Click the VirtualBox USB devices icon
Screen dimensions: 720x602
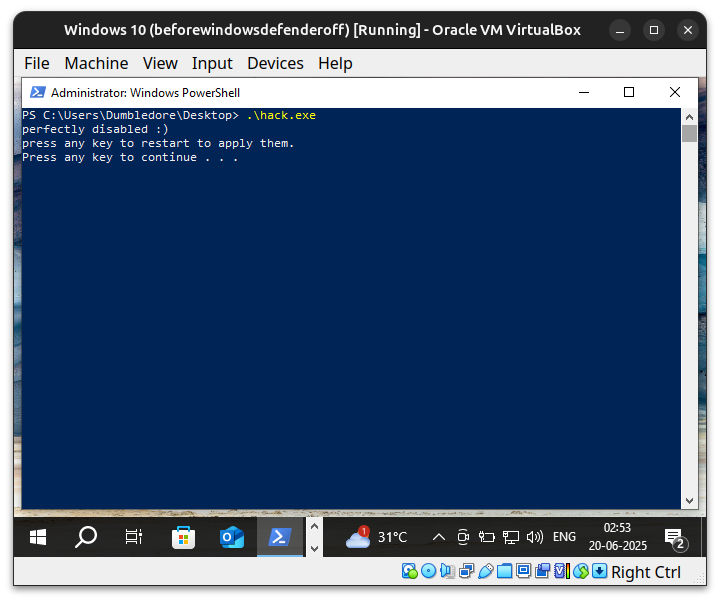[485, 571]
